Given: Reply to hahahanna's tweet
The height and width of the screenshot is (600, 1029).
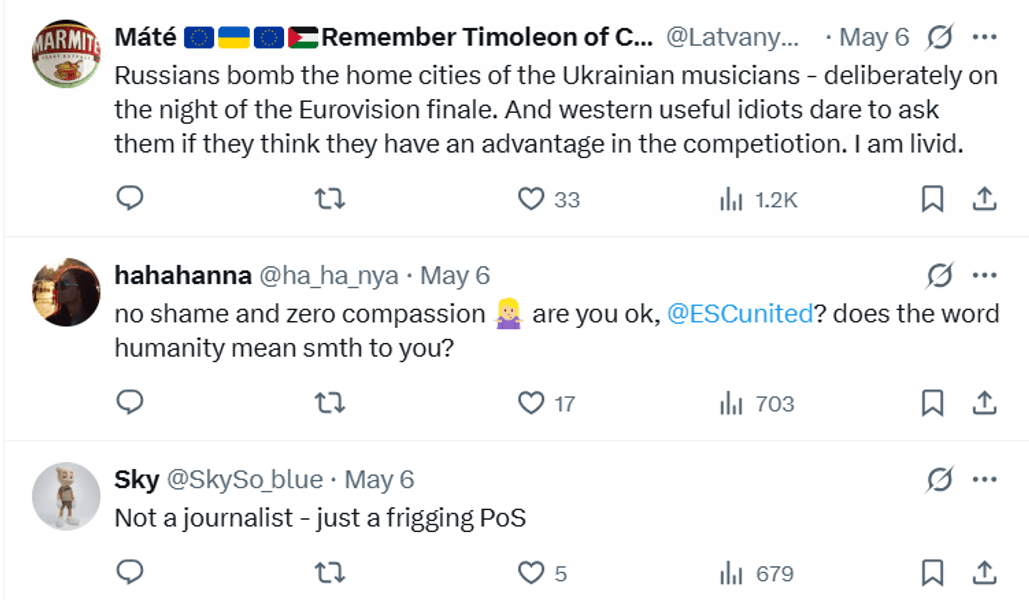Looking at the screenshot, I should (131, 403).
